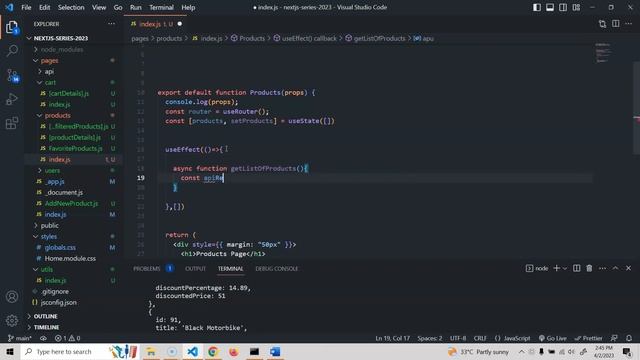Open errors and warnings status item
Image resolution: width=640 pixels, height=360 pixels.
68,338
